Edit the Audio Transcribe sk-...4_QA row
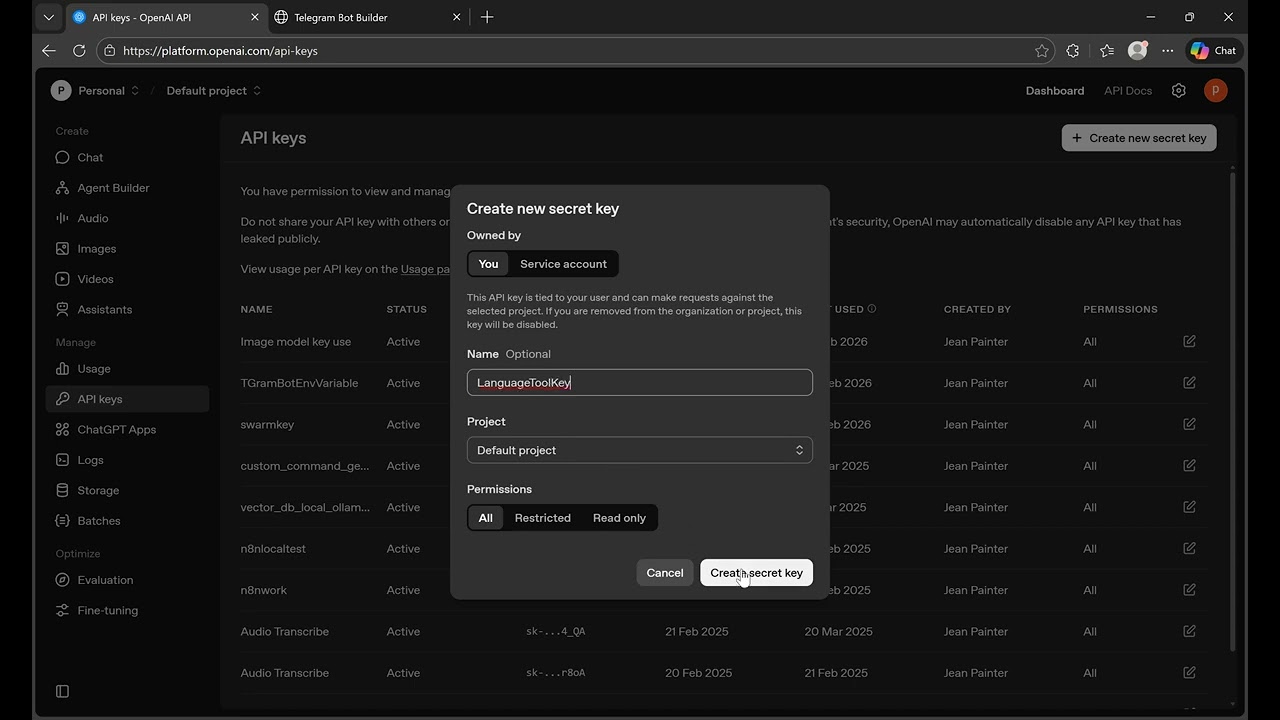 click(x=1189, y=632)
